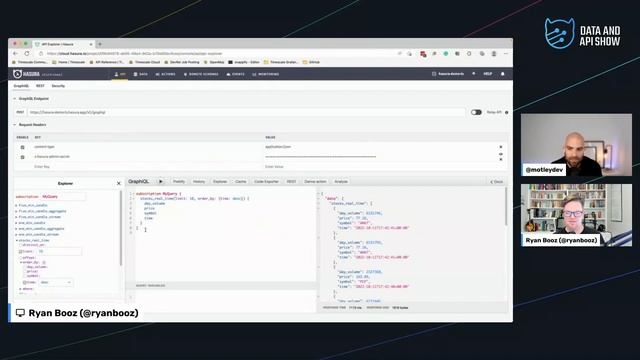Click the heart icon in the Hasura header
This screenshot has width=640, height=360.
(x=473, y=74)
